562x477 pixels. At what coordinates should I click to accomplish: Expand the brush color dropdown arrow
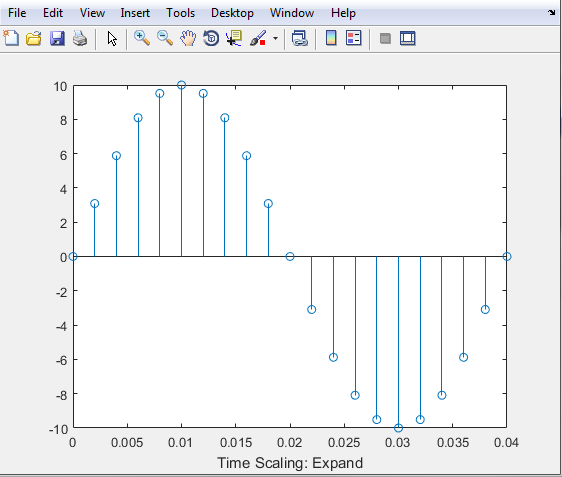click(x=275, y=38)
